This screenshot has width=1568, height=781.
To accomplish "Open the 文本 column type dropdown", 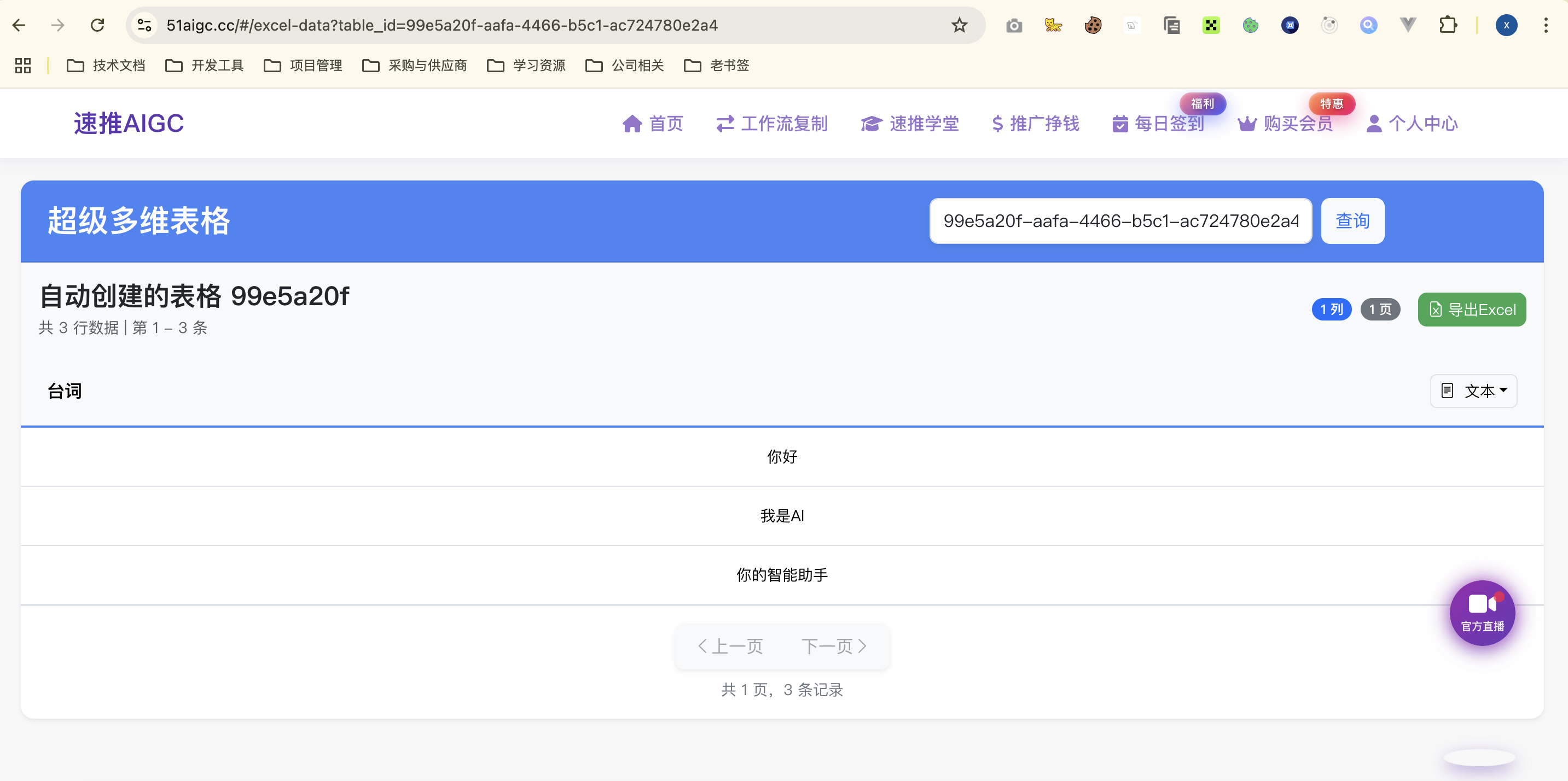I will (1473, 391).
